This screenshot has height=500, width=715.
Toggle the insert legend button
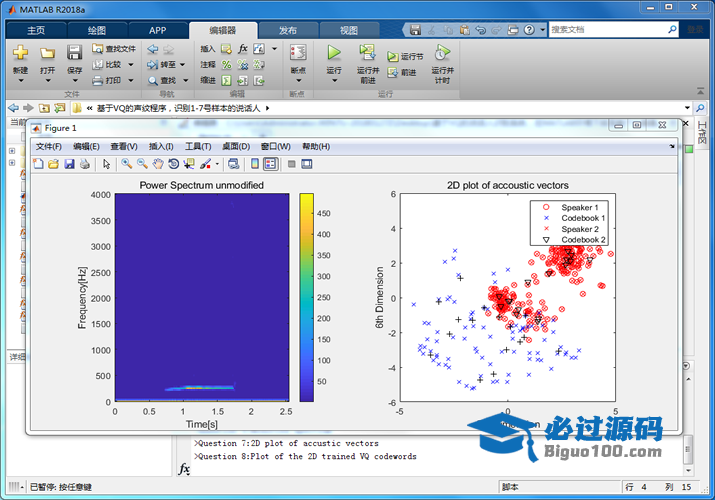(x=270, y=164)
